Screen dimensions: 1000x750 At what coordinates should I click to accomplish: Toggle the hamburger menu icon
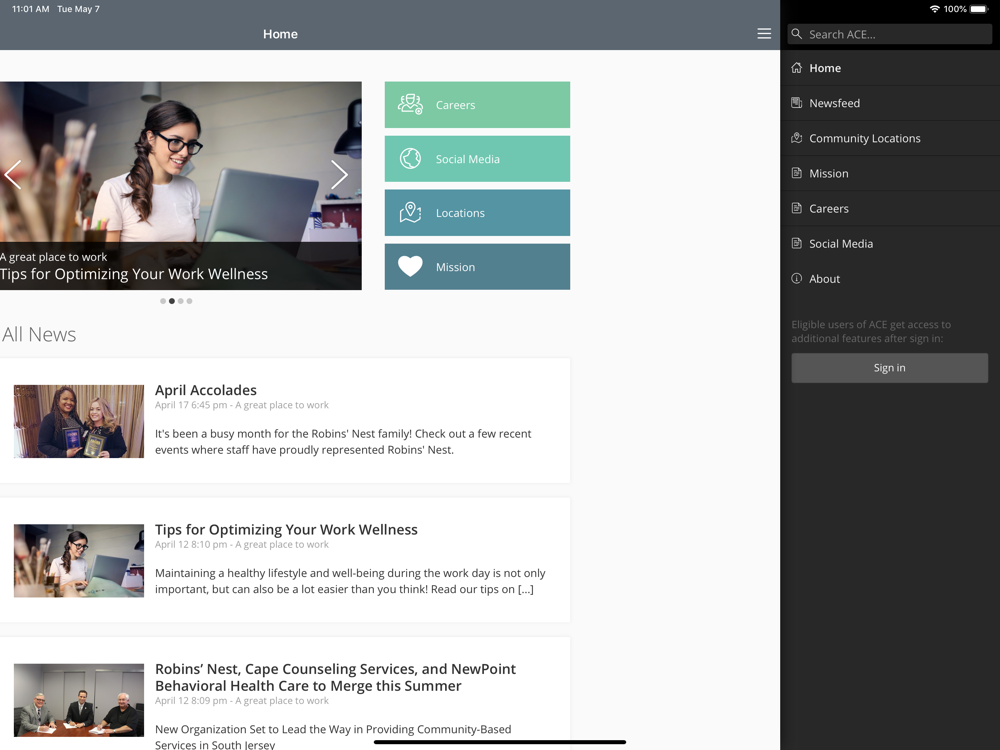764,34
